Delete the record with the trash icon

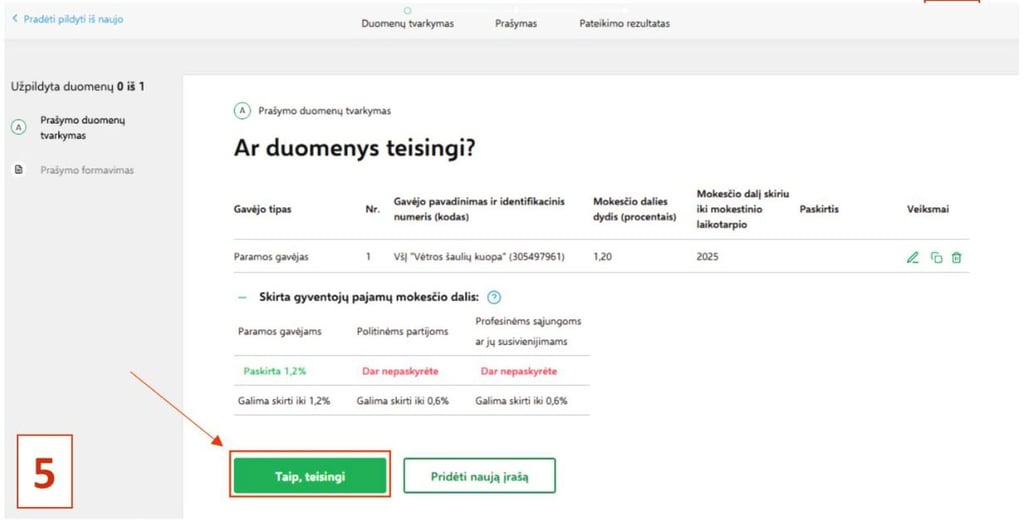click(957, 257)
